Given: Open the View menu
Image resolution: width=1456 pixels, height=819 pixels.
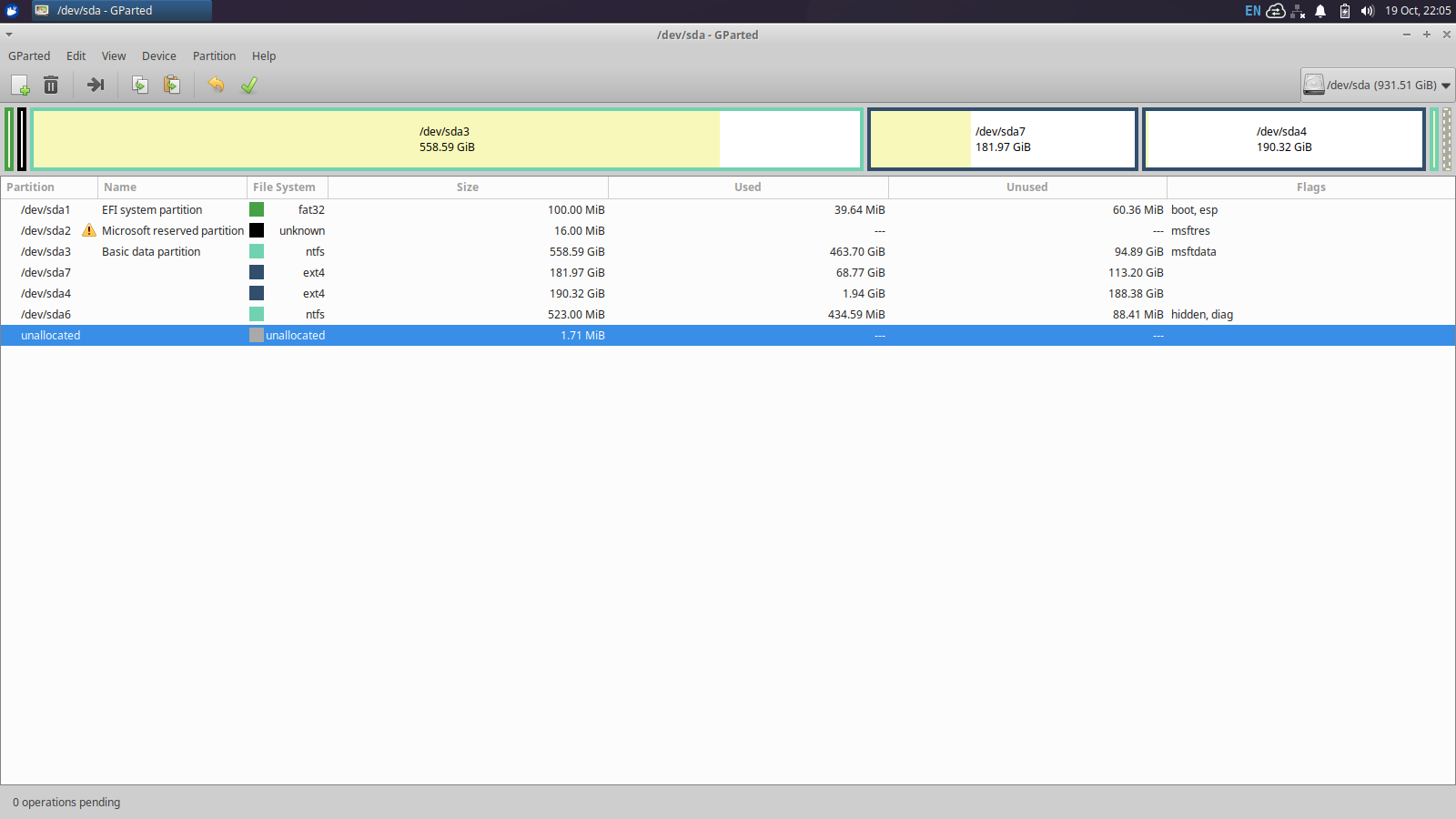Looking at the screenshot, I should click(114, 56).
